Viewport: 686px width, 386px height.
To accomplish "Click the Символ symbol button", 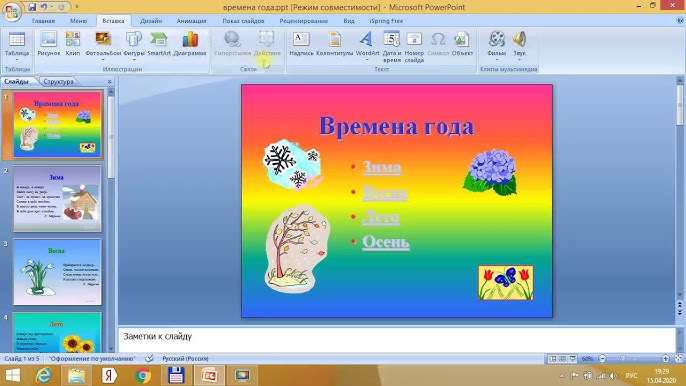I will pyautogui.click(x=438, y=44).
